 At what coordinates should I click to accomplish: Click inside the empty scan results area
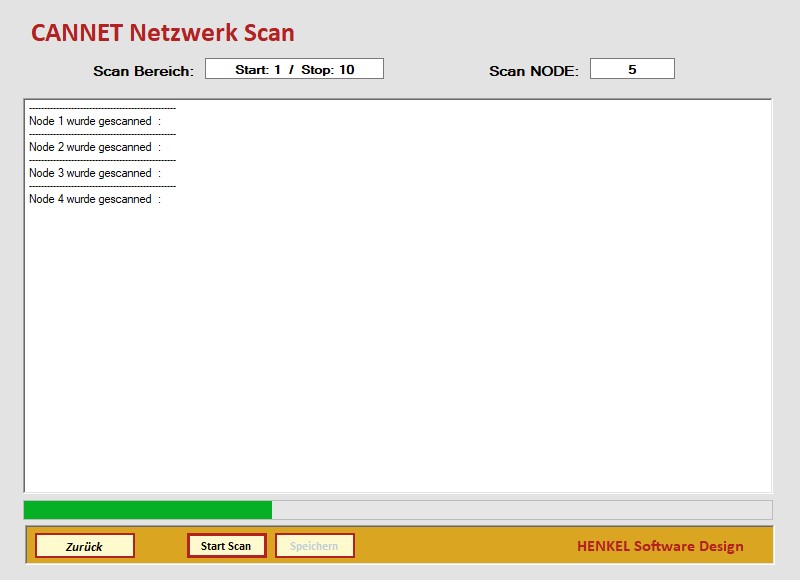[400, 350]
